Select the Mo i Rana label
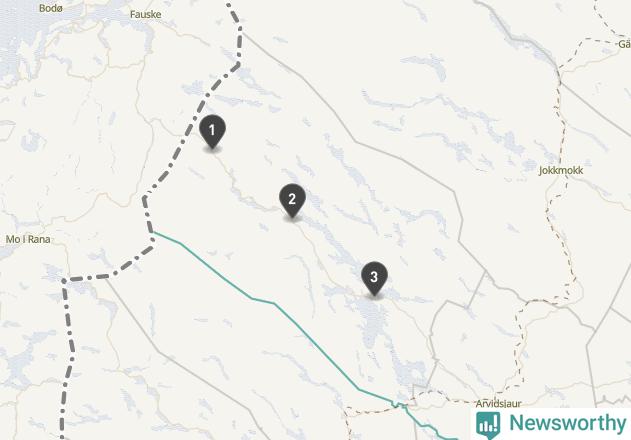Screen dimensions: 631x440 (x=28, y=239)
